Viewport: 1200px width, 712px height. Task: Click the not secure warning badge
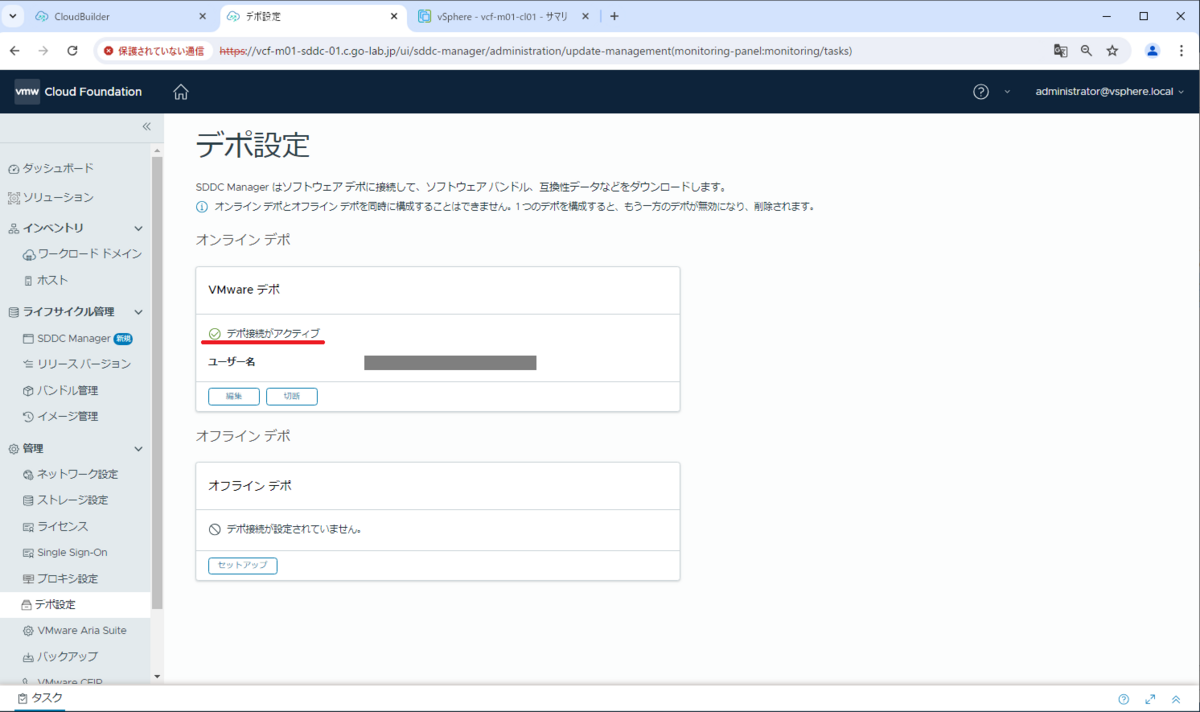click(x=154, y=51)
